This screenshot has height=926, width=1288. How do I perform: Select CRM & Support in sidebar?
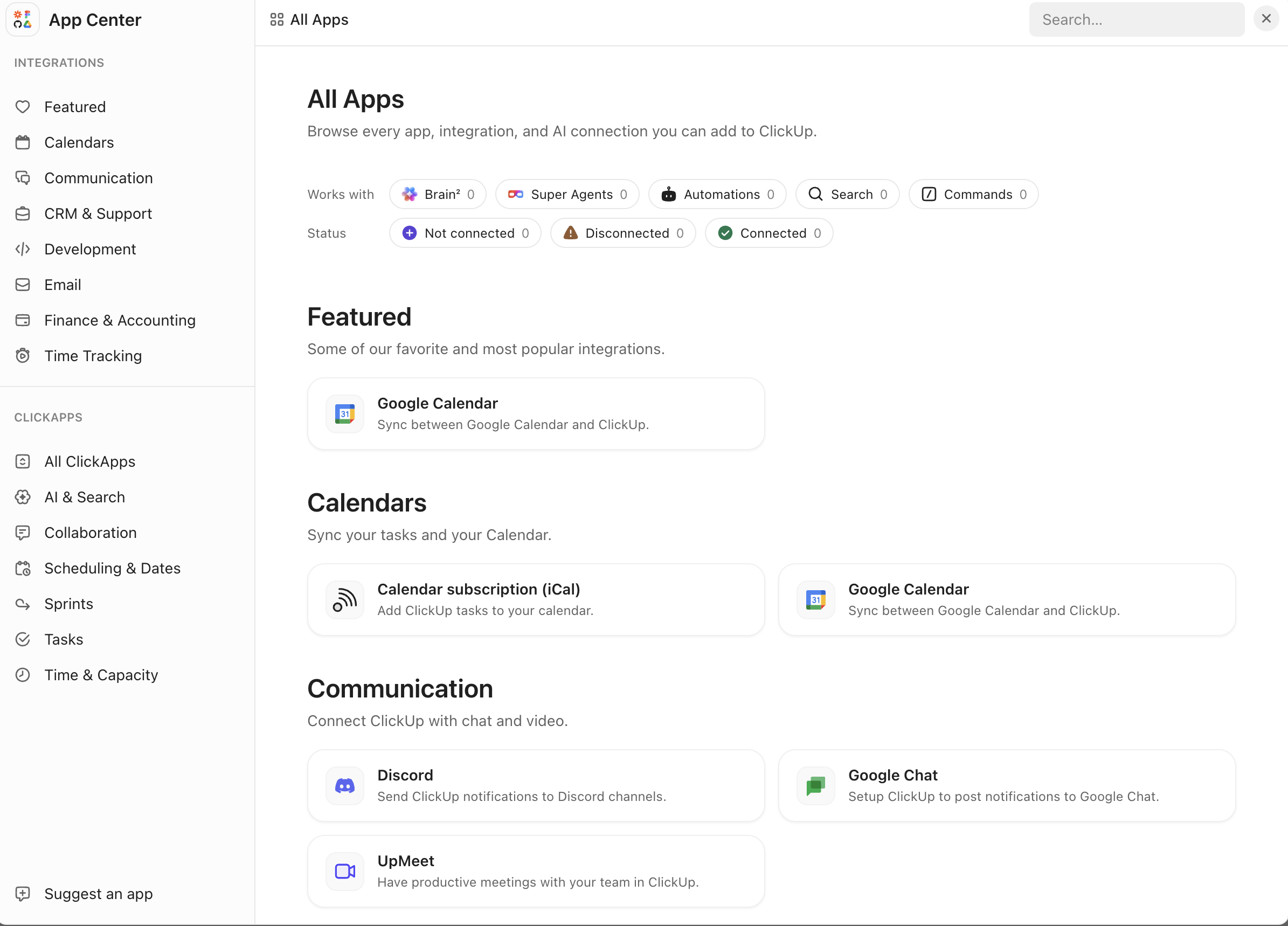coord(98,213)
